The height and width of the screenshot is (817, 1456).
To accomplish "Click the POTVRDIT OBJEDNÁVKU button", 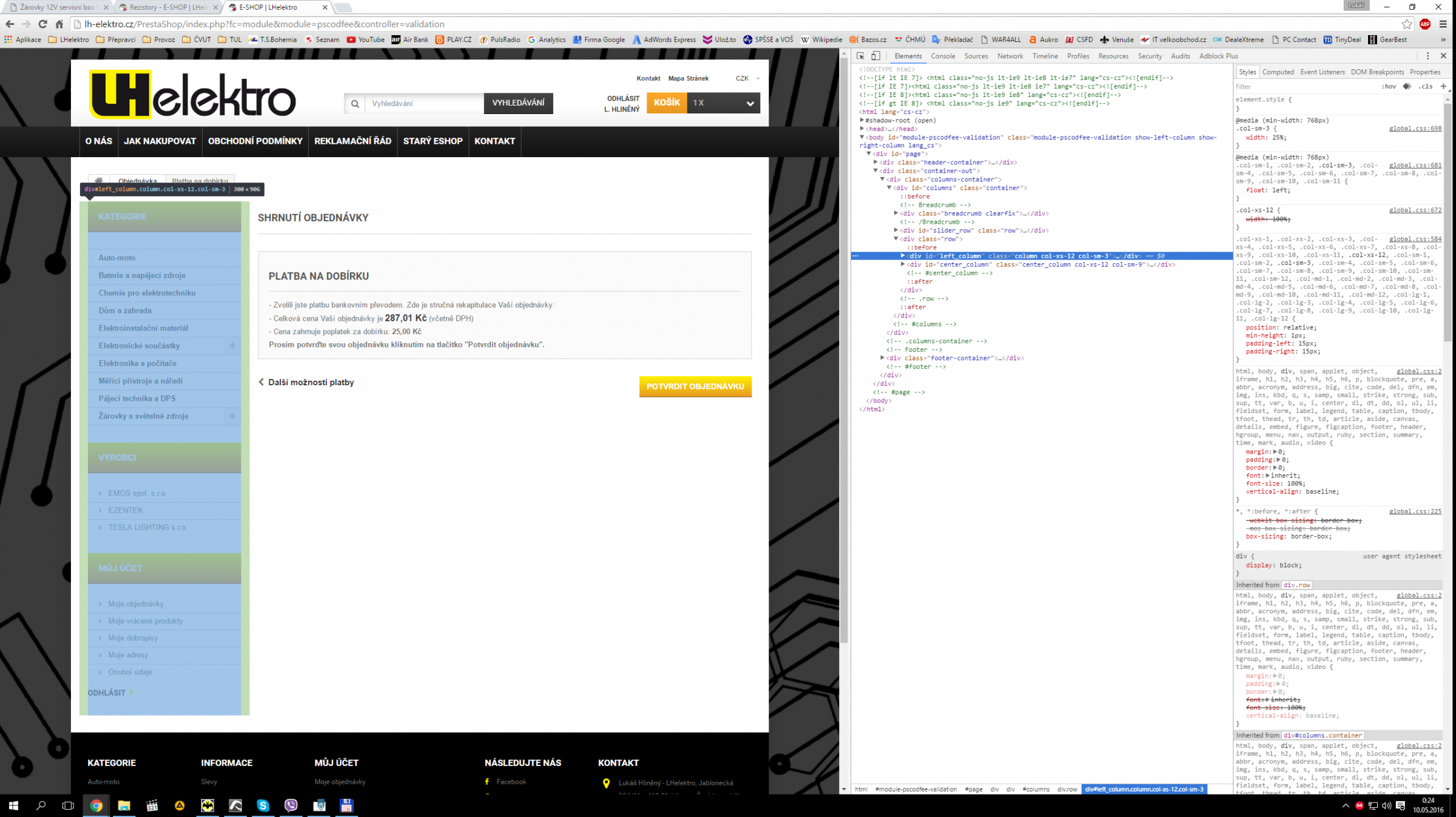I will coord(695,386).
